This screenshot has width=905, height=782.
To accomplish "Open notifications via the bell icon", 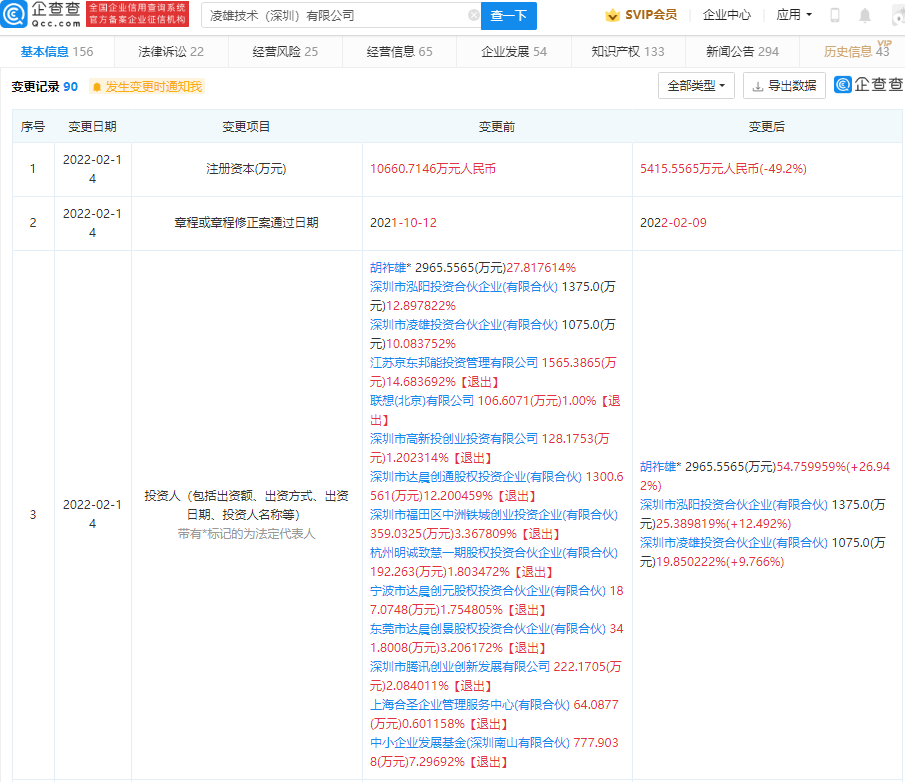I will tap(865, 16).
